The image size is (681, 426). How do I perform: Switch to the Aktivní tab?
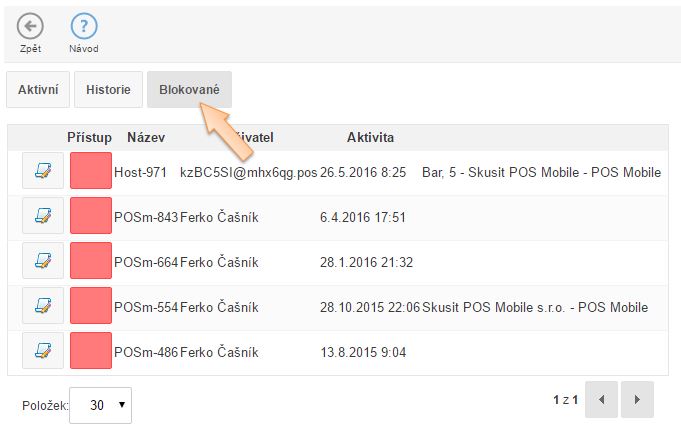click(x=38, y=89)
